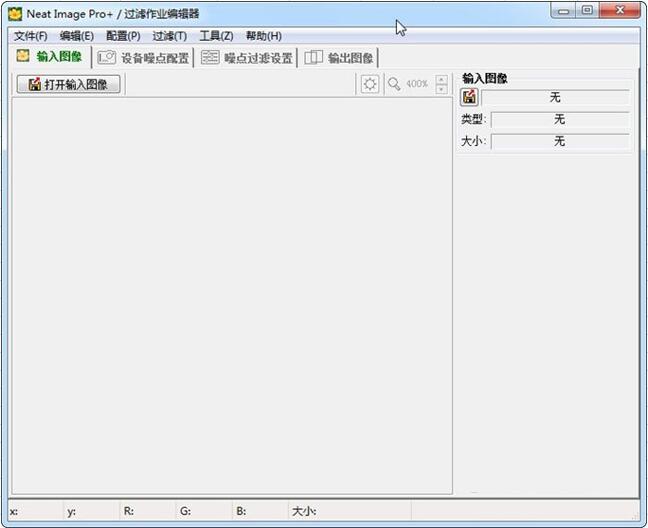Decrease zoom with the down arrow

(x=441, y=89)
